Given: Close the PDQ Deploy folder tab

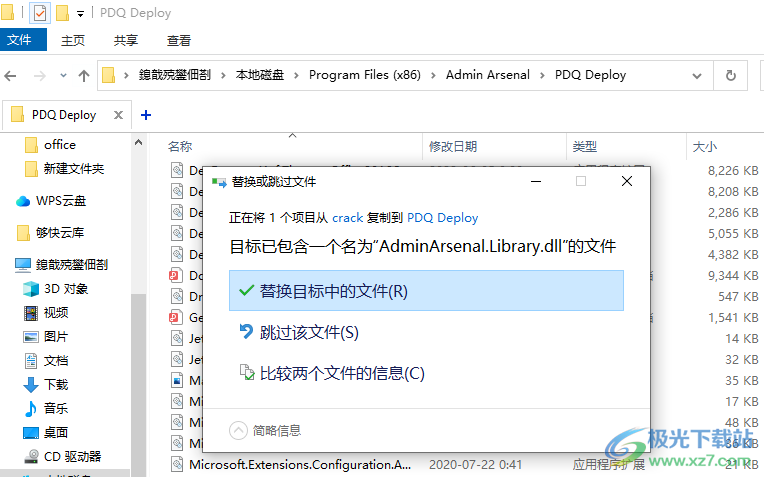Looking at the screenshot, I should (x=118, y=114).
